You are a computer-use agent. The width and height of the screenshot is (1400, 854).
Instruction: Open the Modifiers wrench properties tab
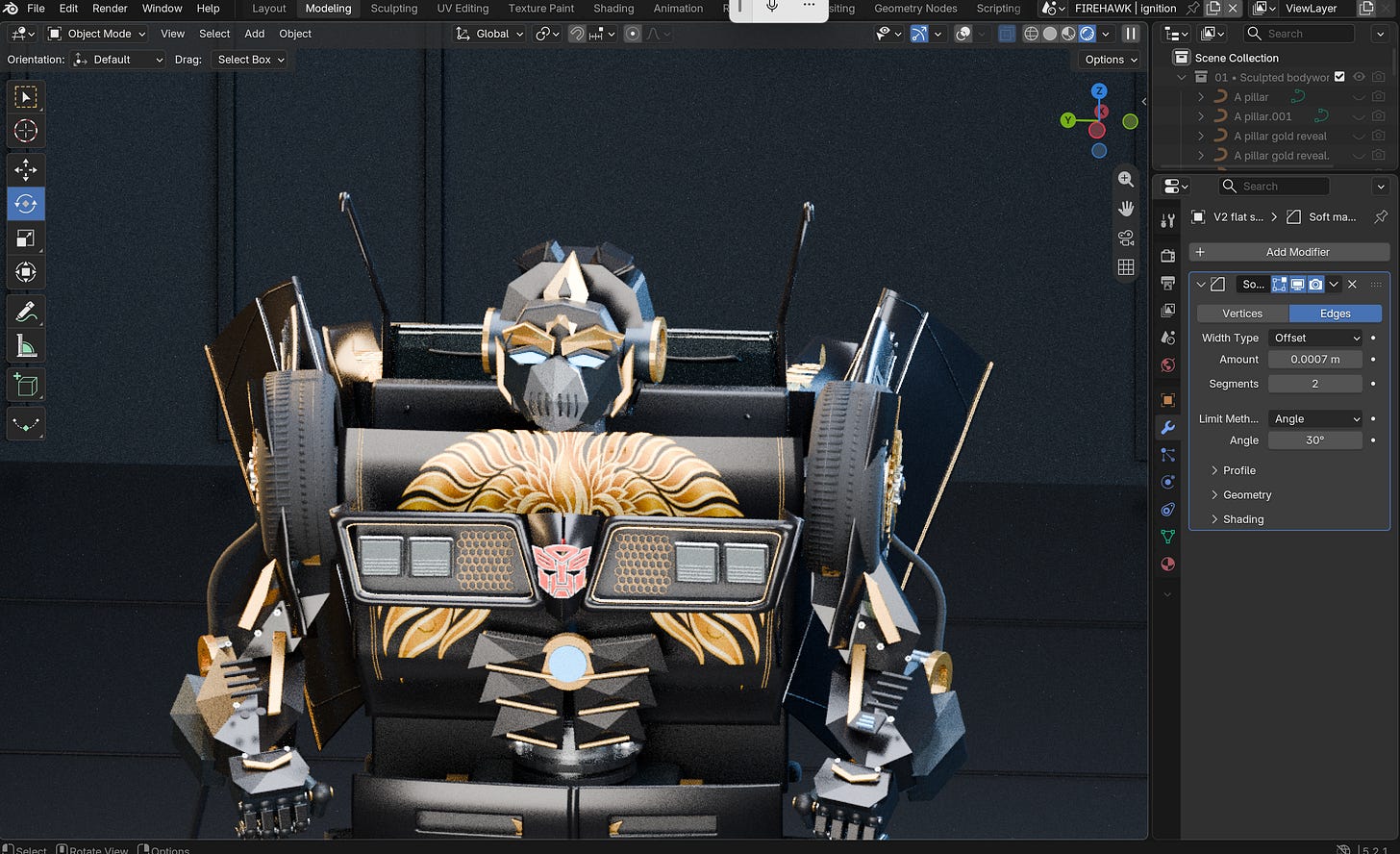[1168, 428]
